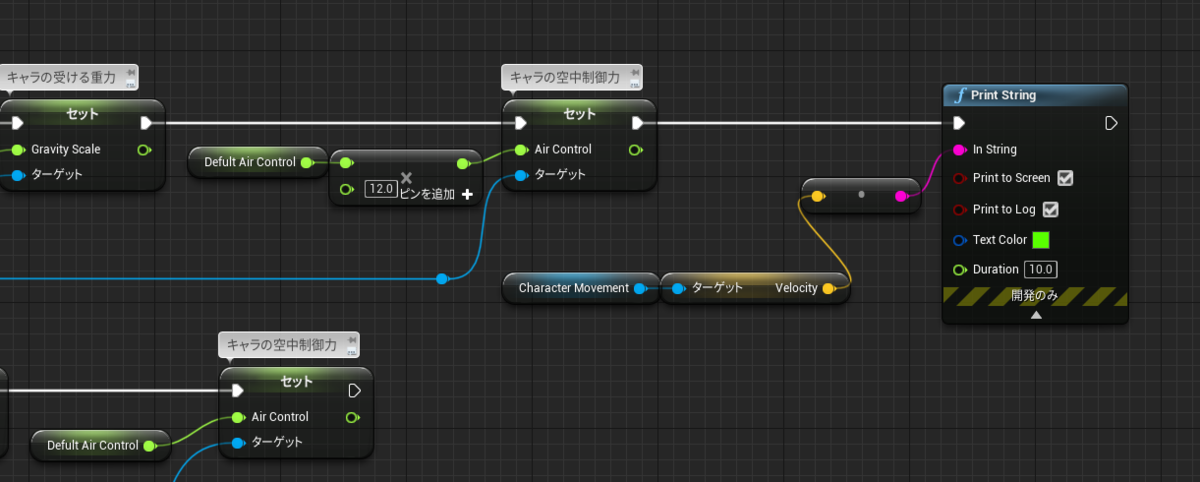Image resolution: width=1200 pixels, height=482 pixels.
Task: Click top Air Control セット exec input pin
Action: 520,123
